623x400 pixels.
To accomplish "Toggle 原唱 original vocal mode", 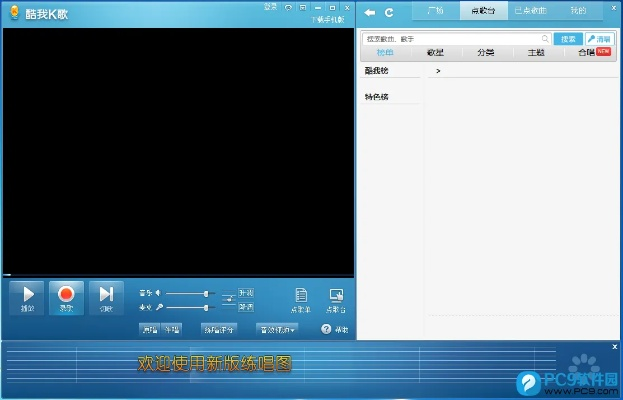I will (149, 329).
